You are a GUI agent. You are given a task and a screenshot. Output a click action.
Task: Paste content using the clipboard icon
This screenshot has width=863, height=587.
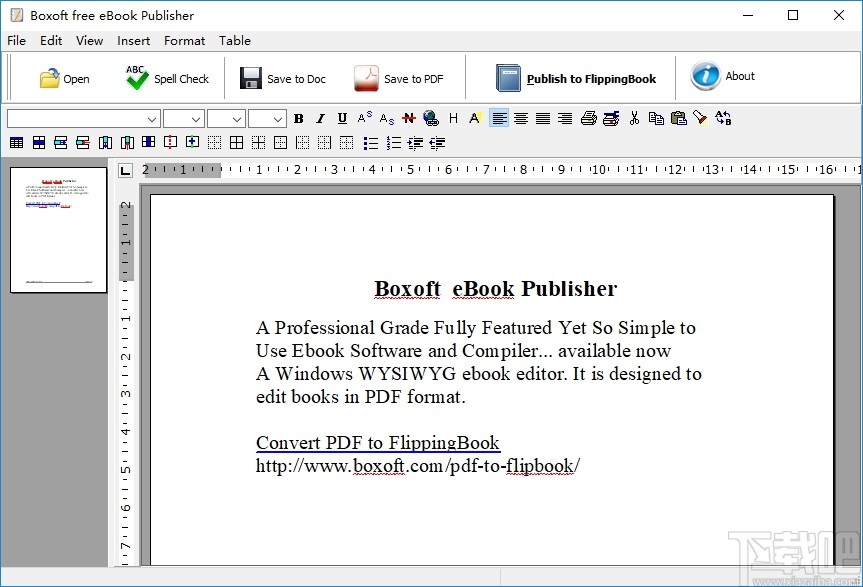(x=680, y=118)
